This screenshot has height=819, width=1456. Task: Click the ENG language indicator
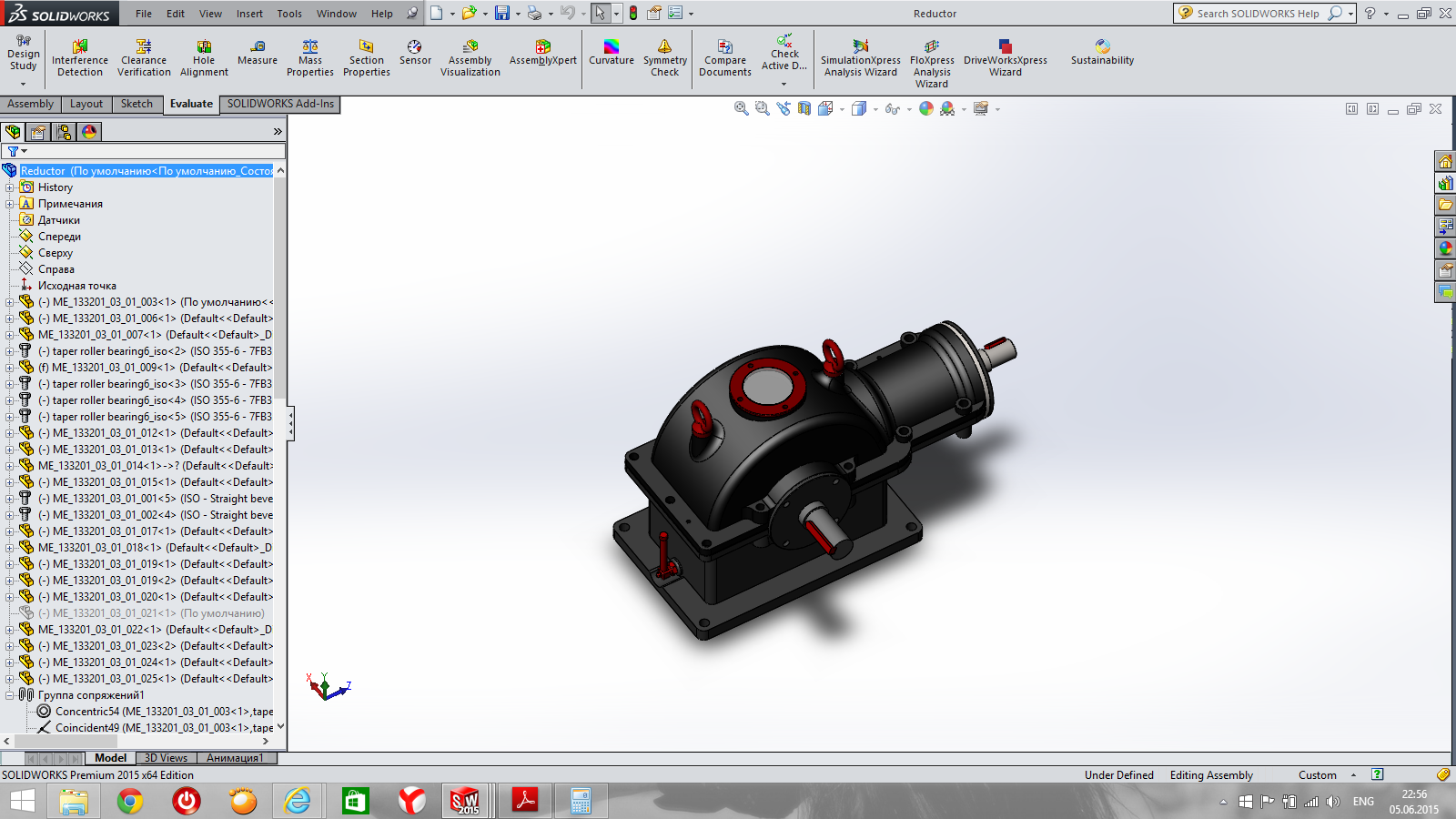pyautogui.click(x=1363, y=802)
